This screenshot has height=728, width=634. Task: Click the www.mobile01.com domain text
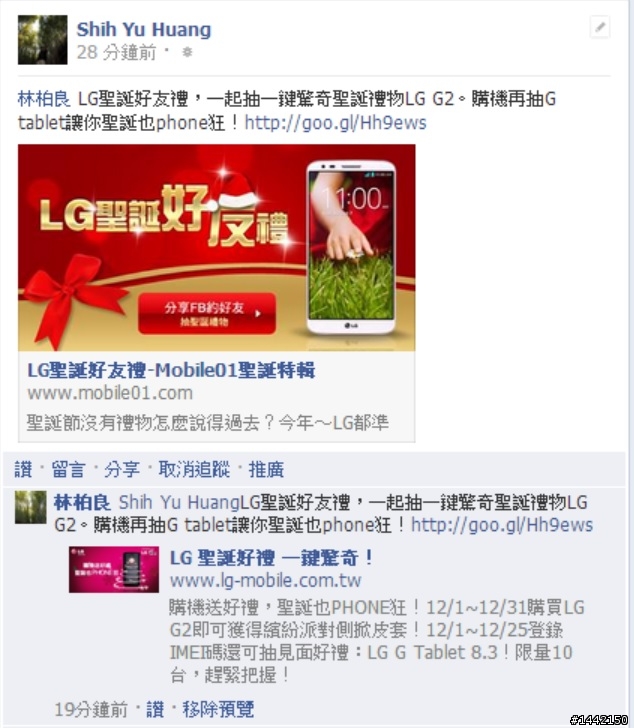coord(110,393)
